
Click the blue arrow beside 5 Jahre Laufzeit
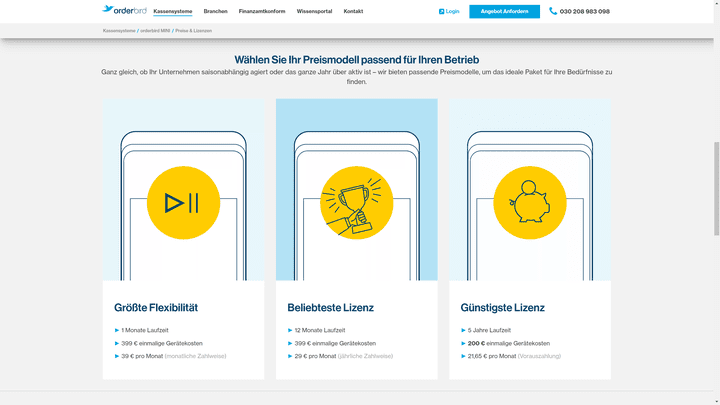point(463,330)
